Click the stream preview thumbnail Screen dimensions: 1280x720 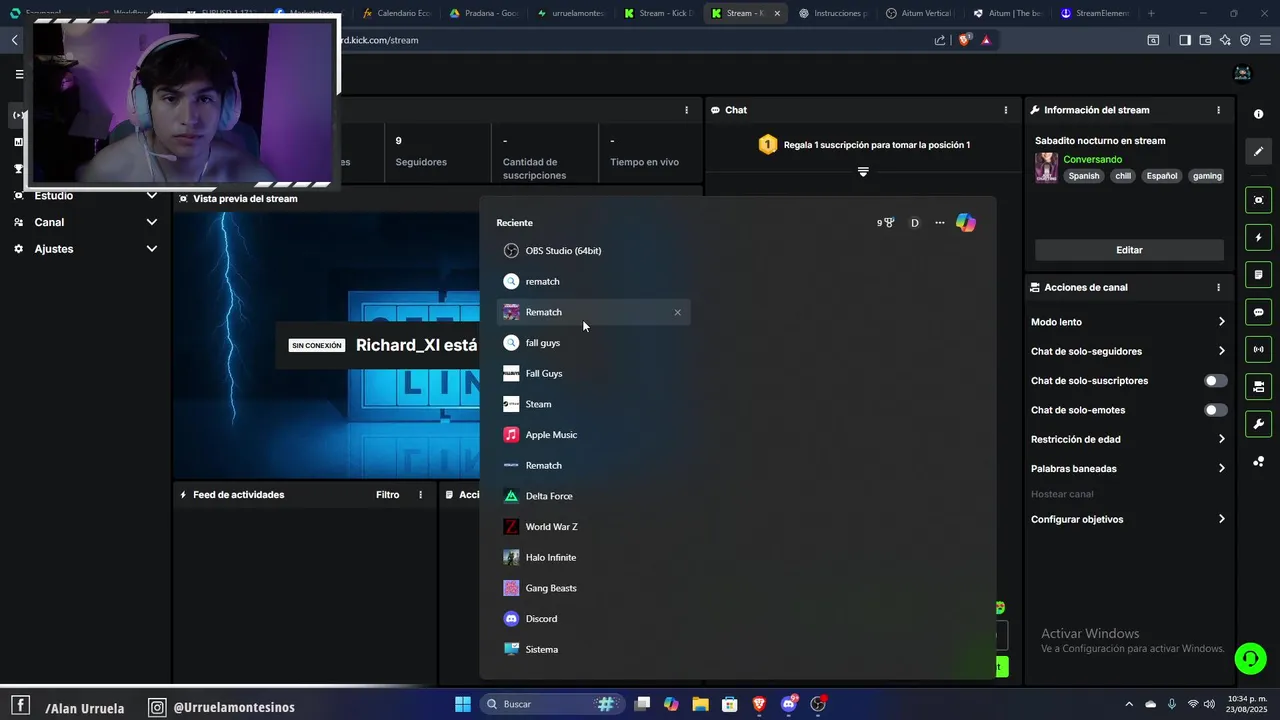325,345
